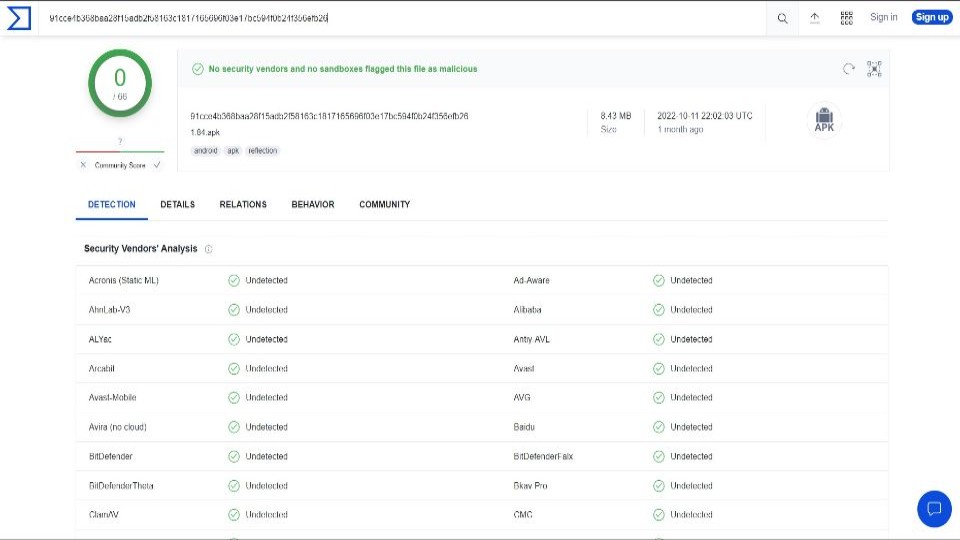Viewport: 960px width, 540px height.
Task: Click the ClamAV vendor name
Action: coord(103,515)
